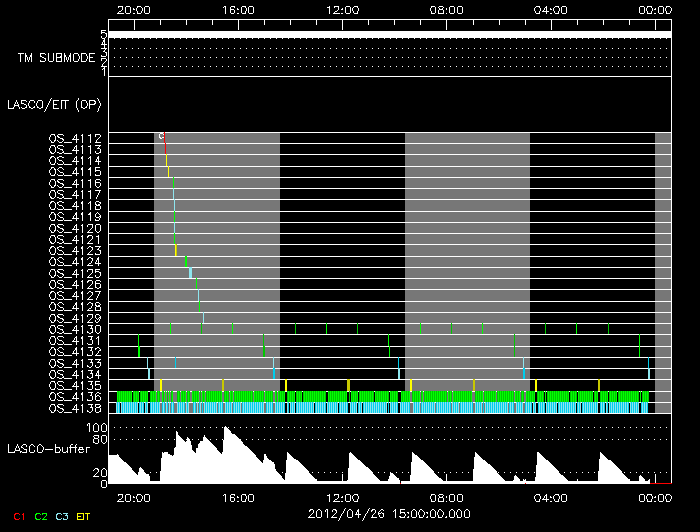Click the EIT legend label
Viewport: 700px width, 532px height.
(x=84, y=516)
